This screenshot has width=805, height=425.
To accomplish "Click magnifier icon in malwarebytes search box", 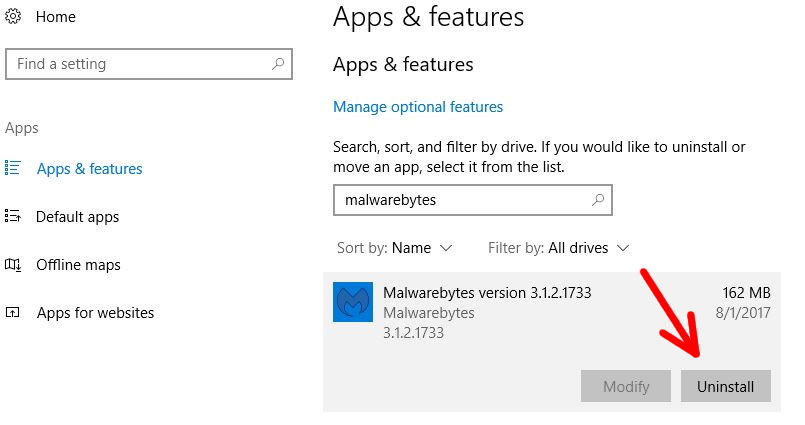I will click(x=598, y=200).
